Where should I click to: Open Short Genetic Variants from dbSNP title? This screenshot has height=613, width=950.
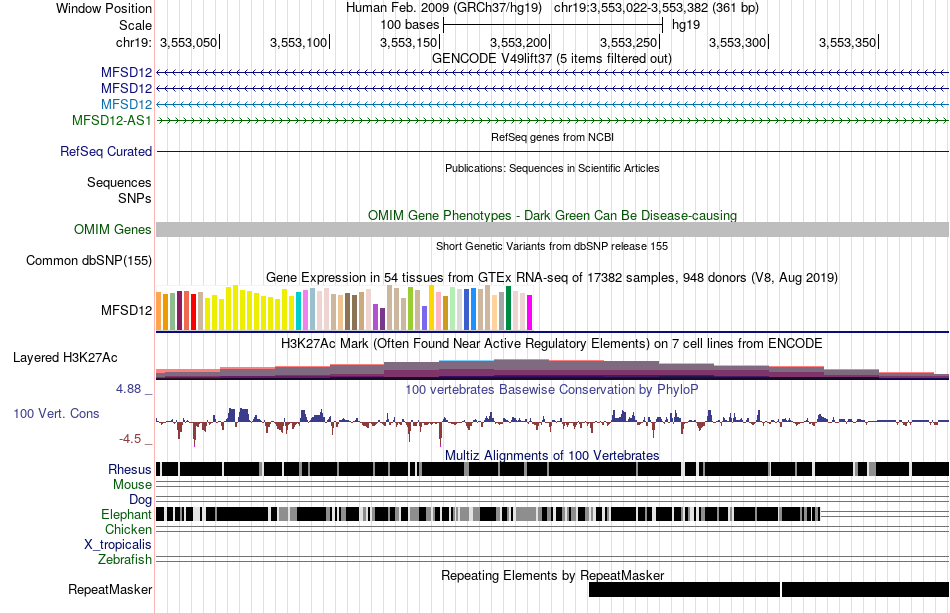pos(552,247)
